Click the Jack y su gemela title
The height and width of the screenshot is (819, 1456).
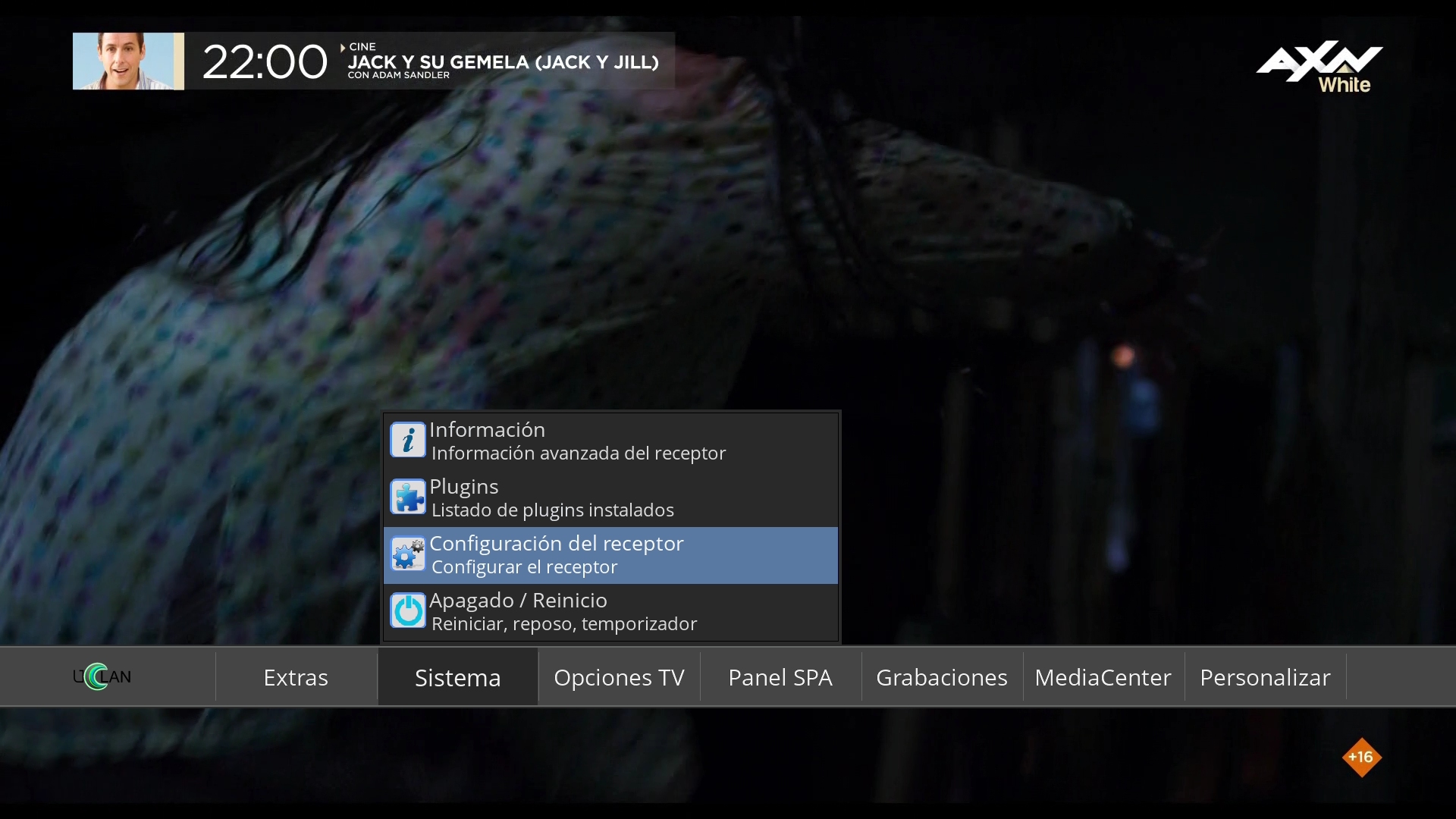click(503, 62)
